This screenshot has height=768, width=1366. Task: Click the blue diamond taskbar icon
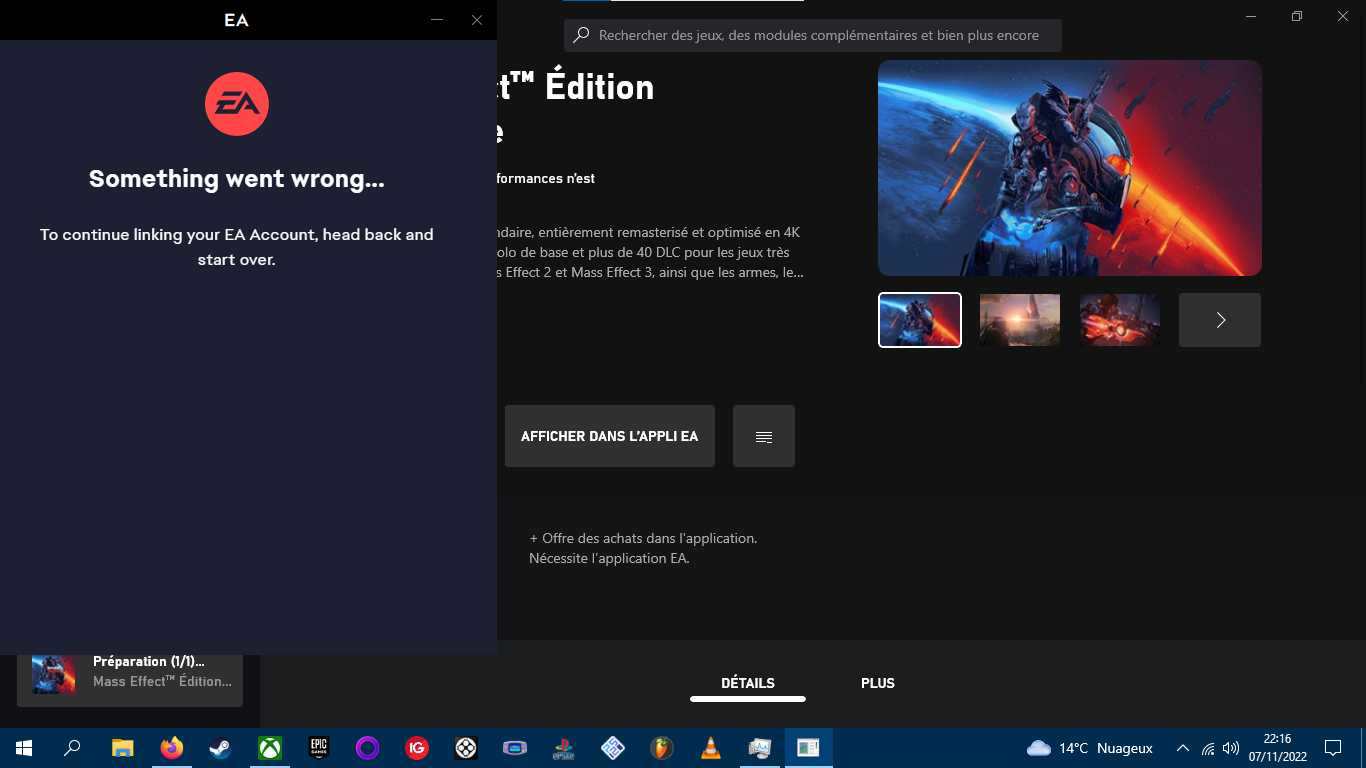pyautogui.click(x=613, y=748)
